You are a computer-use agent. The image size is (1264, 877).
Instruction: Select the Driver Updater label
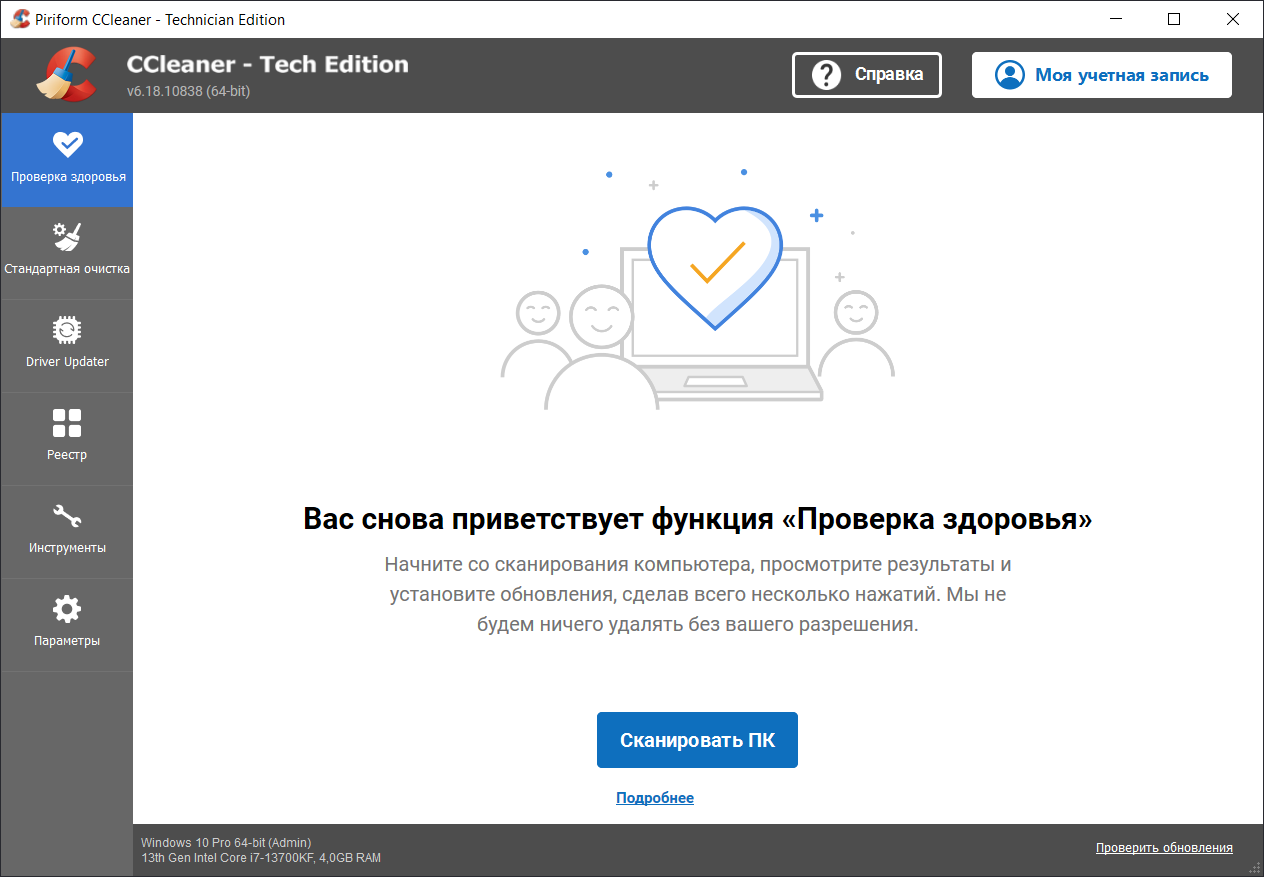point(67,362)
